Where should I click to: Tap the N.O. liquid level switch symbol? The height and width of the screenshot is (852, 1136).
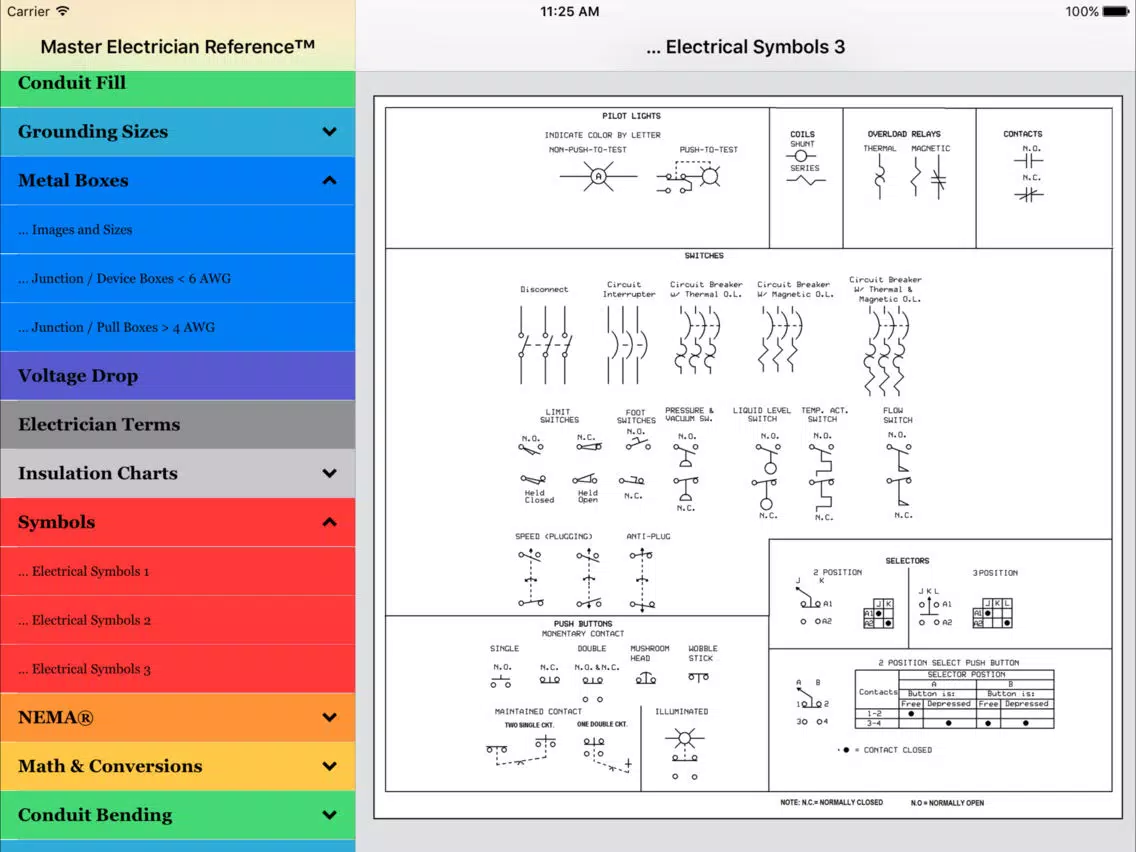point(768,459)
